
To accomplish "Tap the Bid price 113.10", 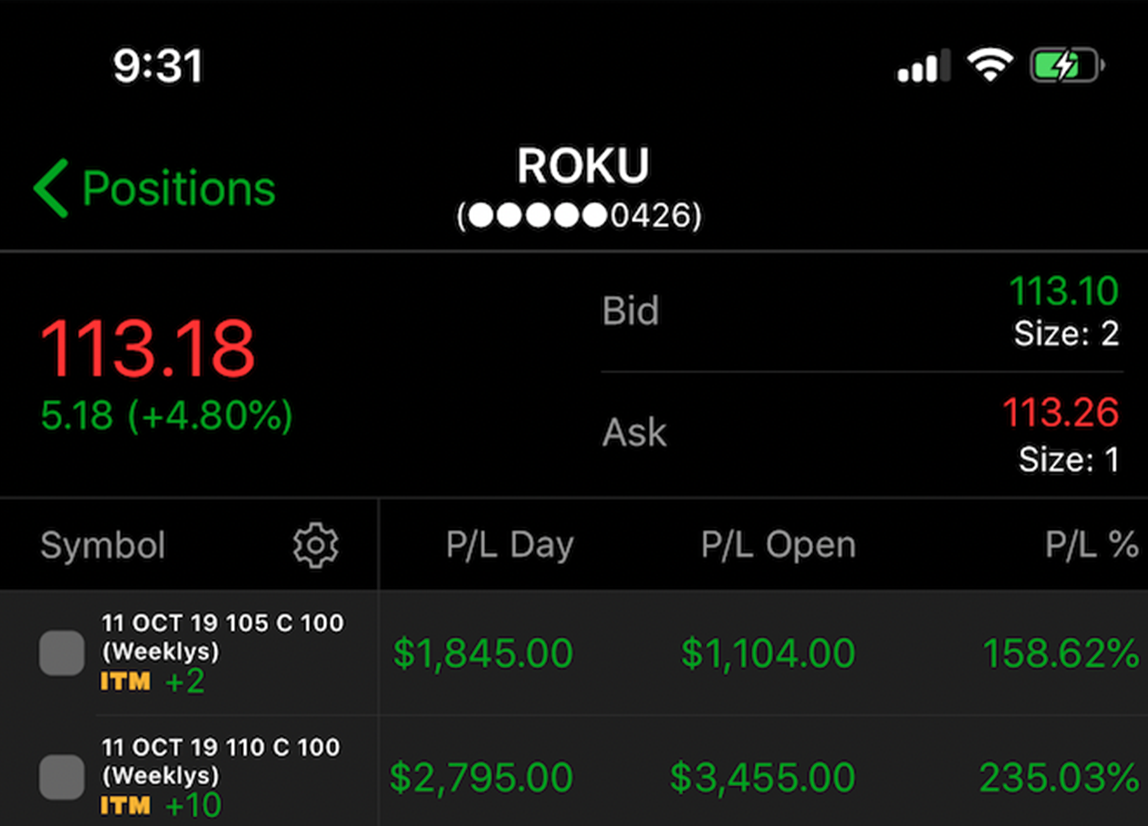I will coord(1064,291).
